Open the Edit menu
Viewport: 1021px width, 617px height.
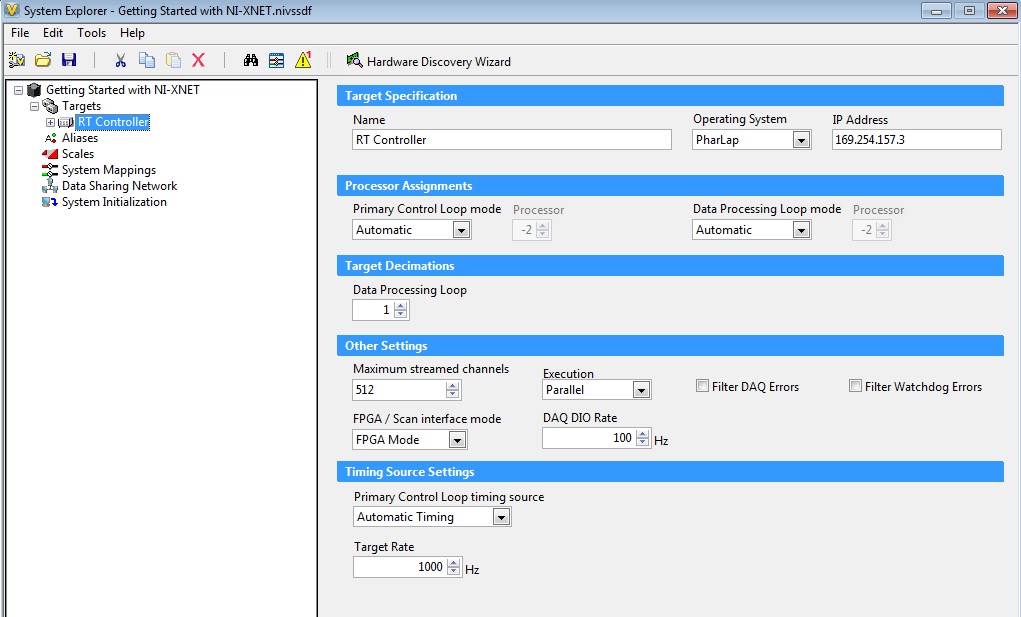[x=53, y=33]
